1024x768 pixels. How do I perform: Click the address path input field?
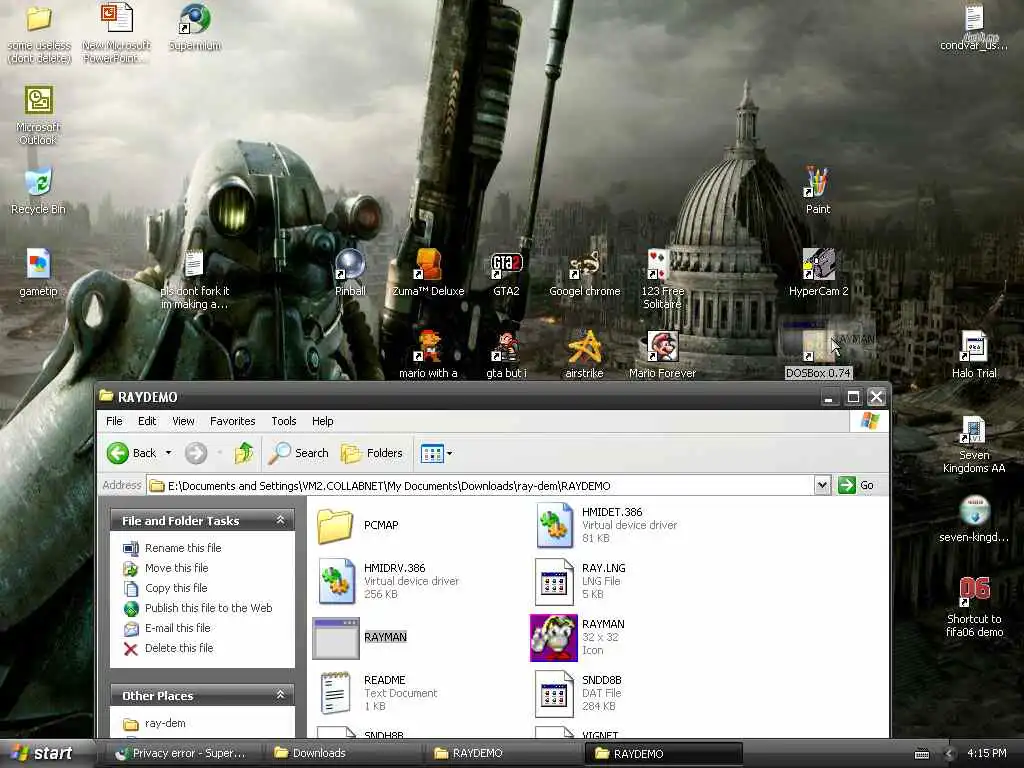[482, 485]
